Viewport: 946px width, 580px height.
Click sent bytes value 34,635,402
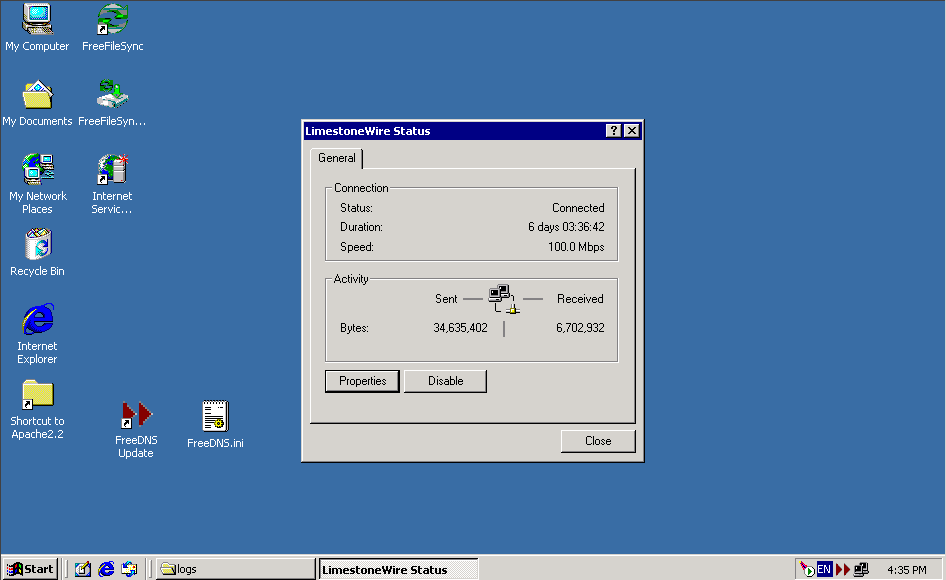tap(460, 328)
